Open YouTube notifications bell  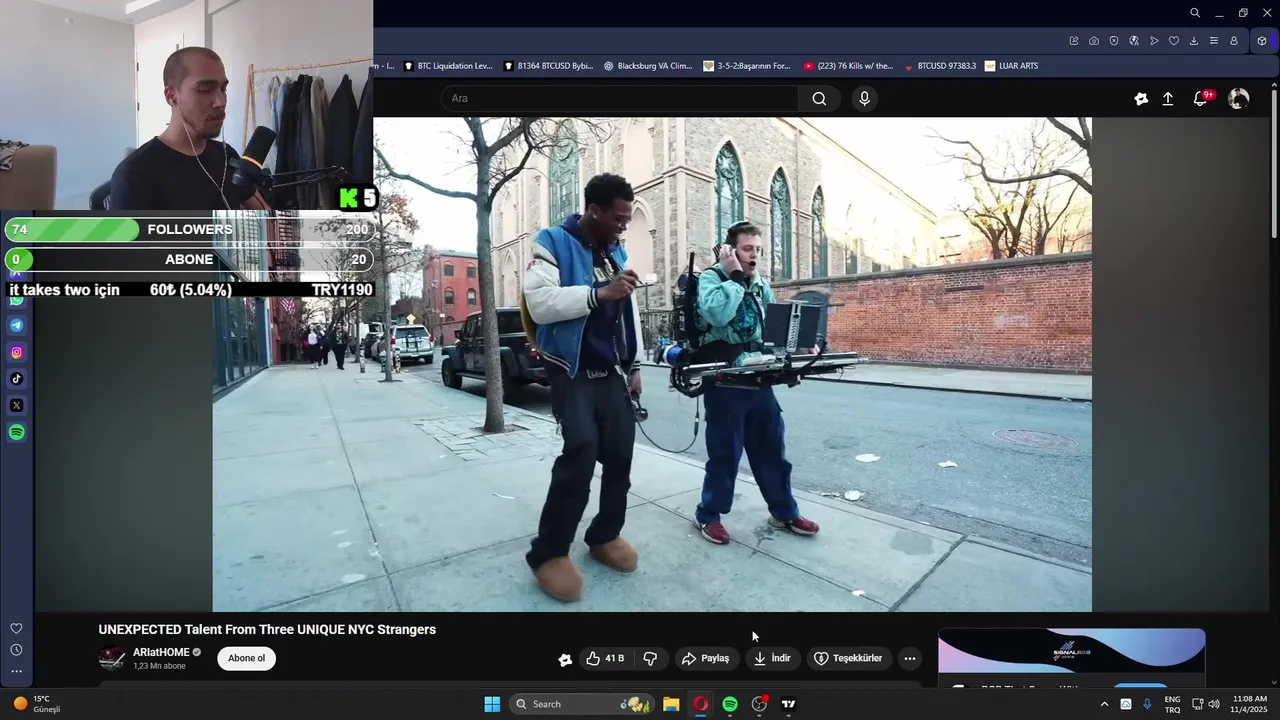coord(1201,98)
